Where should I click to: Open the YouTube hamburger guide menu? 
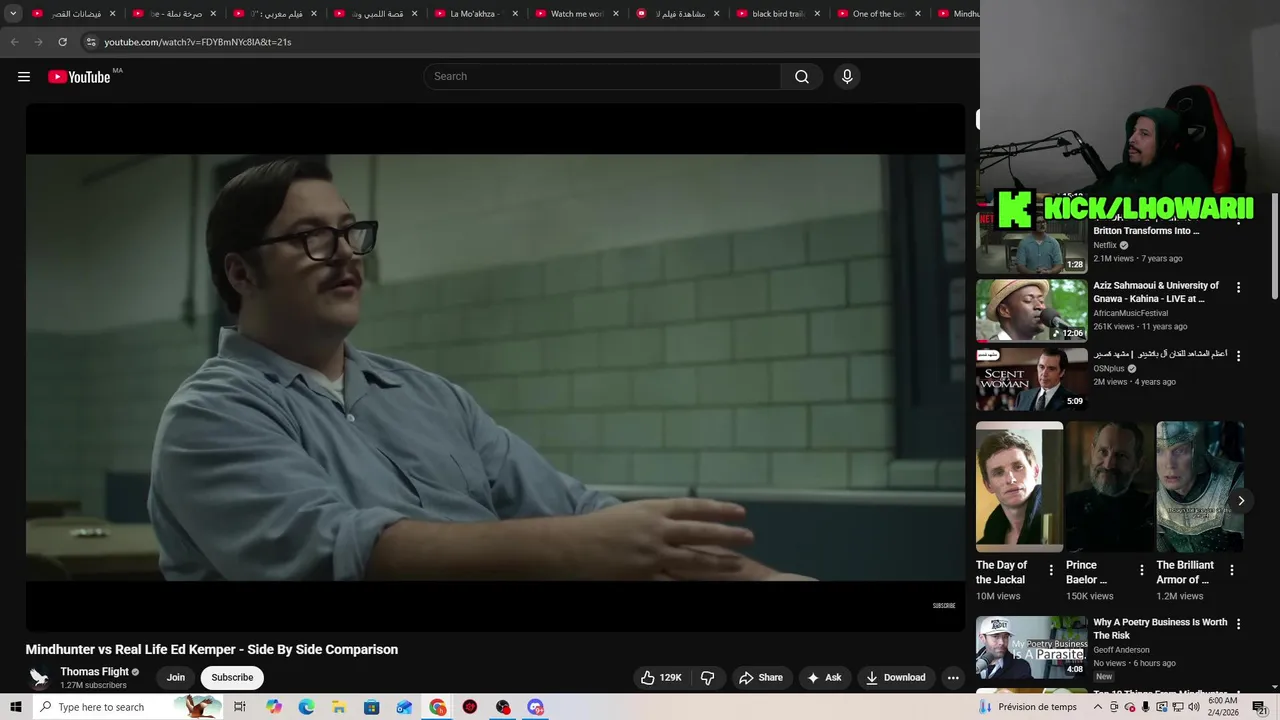tap(24, 77)
